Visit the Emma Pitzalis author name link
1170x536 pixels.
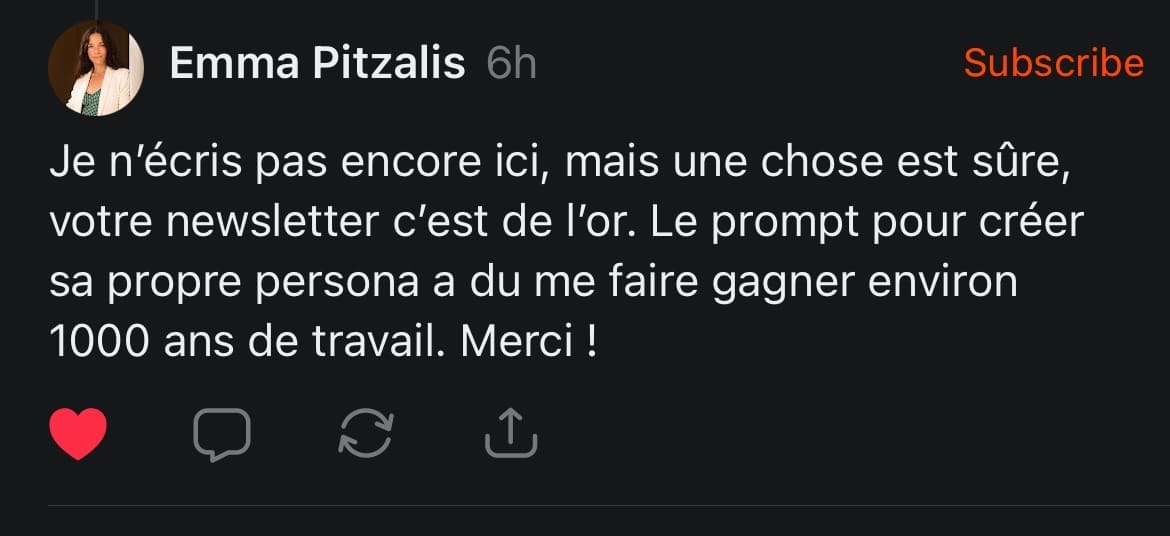click(317, 64)
